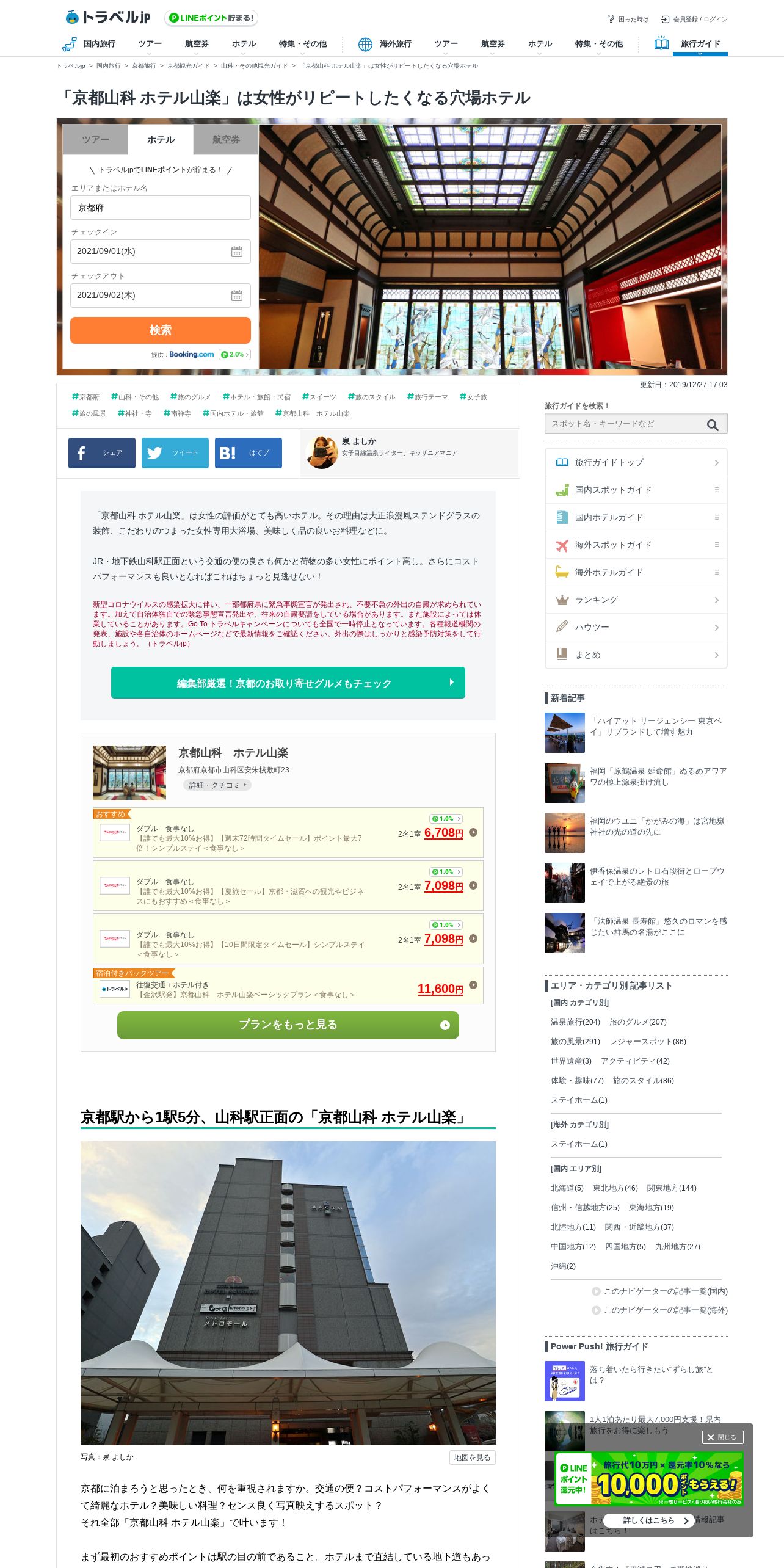
Task: Expand the domestic 航空券 dropdown
Action: [x=197, y=44]
